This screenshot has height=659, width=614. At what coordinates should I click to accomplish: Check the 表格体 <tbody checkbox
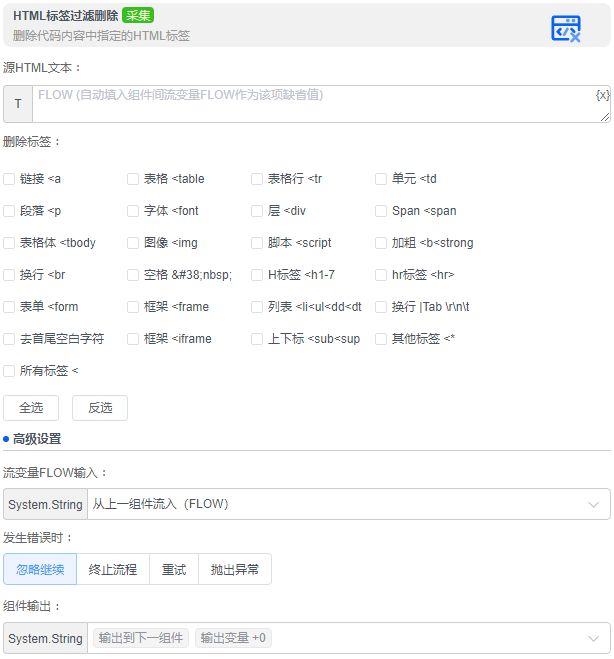(x=9, y=243)
